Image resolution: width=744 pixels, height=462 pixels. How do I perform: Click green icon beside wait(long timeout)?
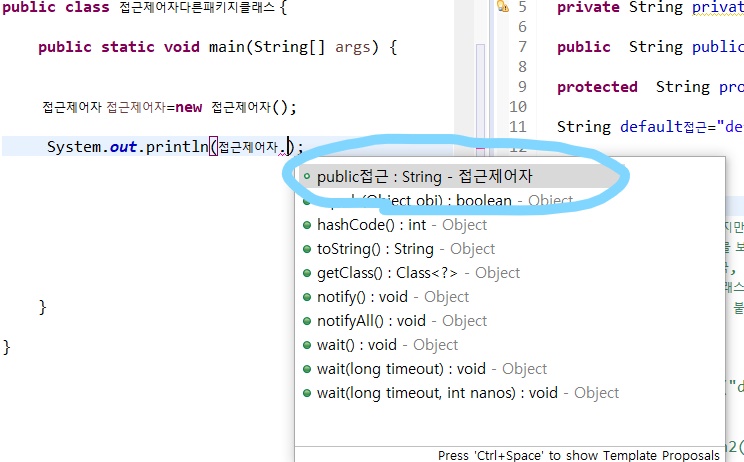(x=307, y=369)
